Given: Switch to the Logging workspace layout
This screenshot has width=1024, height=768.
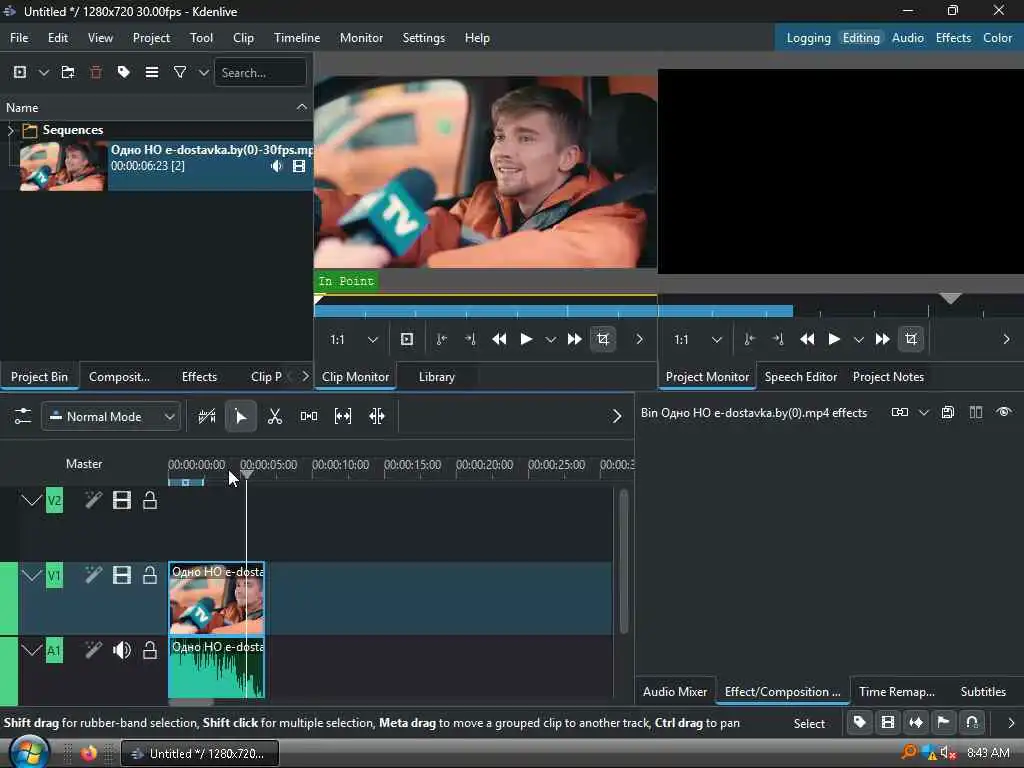Looking at the screenshot, I should [x=808, y=38].
